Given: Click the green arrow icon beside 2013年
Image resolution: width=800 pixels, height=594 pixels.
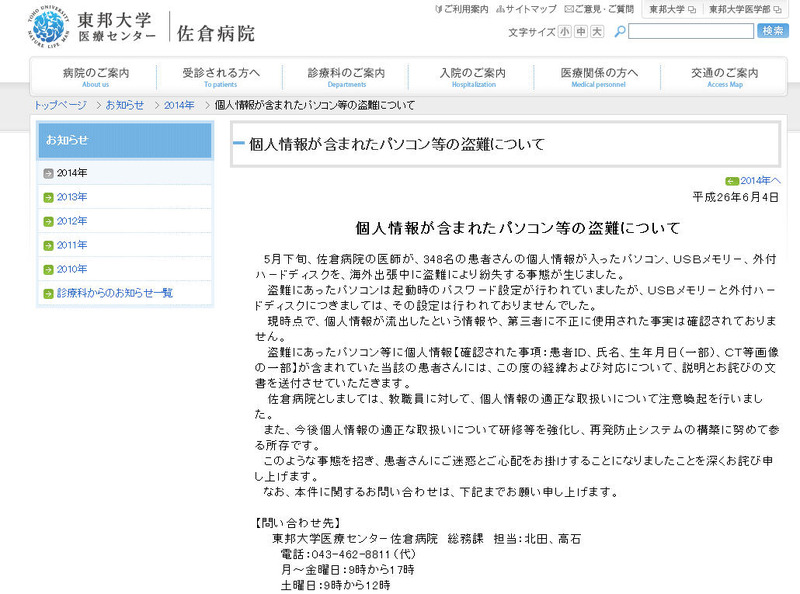Looking at the screenshot, I should (48, 197).
